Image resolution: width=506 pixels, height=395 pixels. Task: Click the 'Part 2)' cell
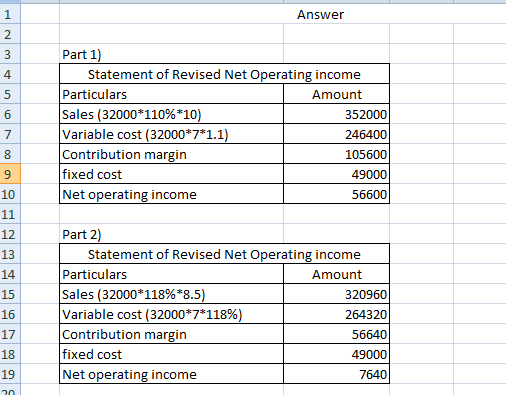(171, 234)
